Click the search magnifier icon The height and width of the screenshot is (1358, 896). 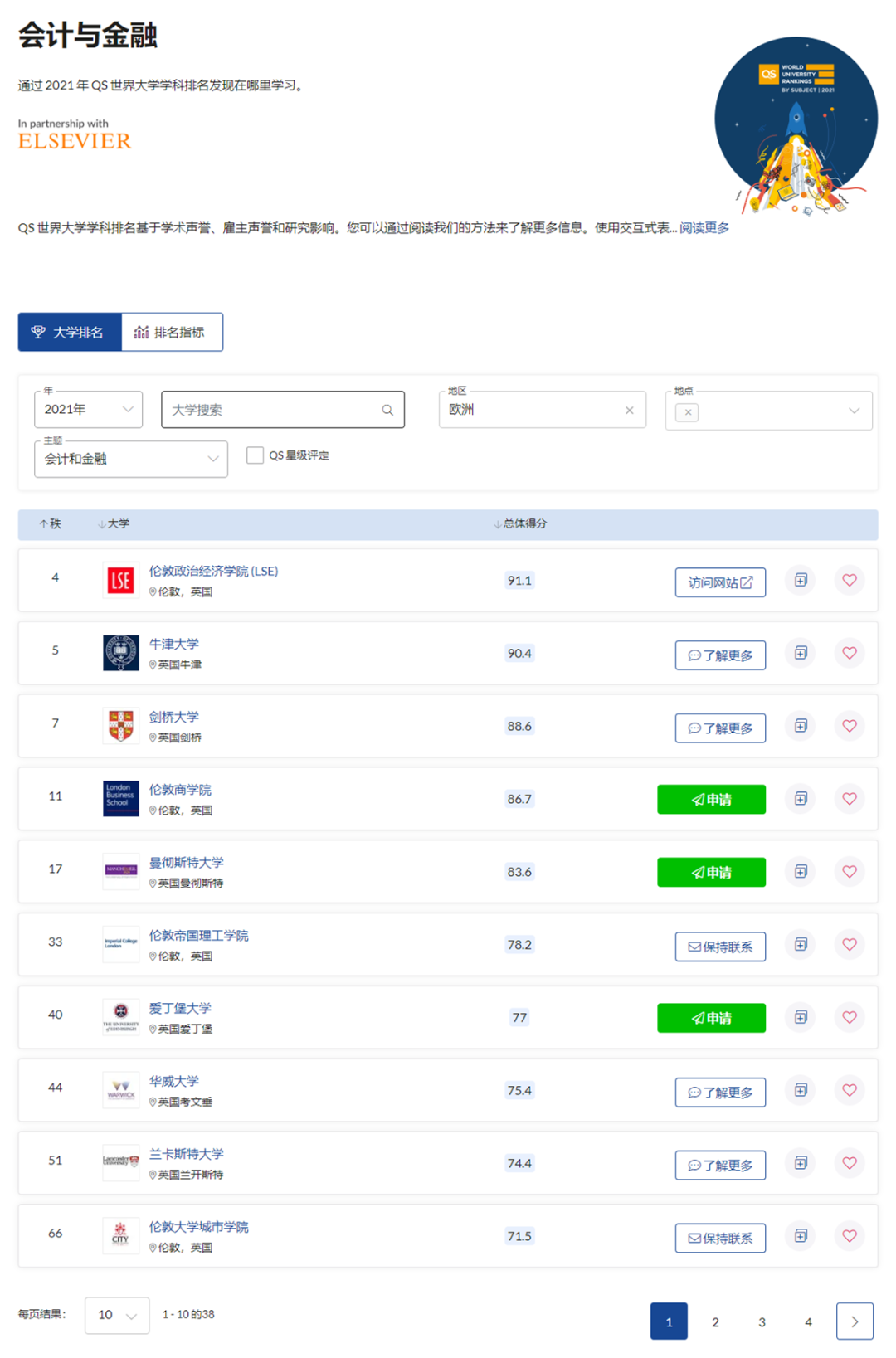(387, 410)
